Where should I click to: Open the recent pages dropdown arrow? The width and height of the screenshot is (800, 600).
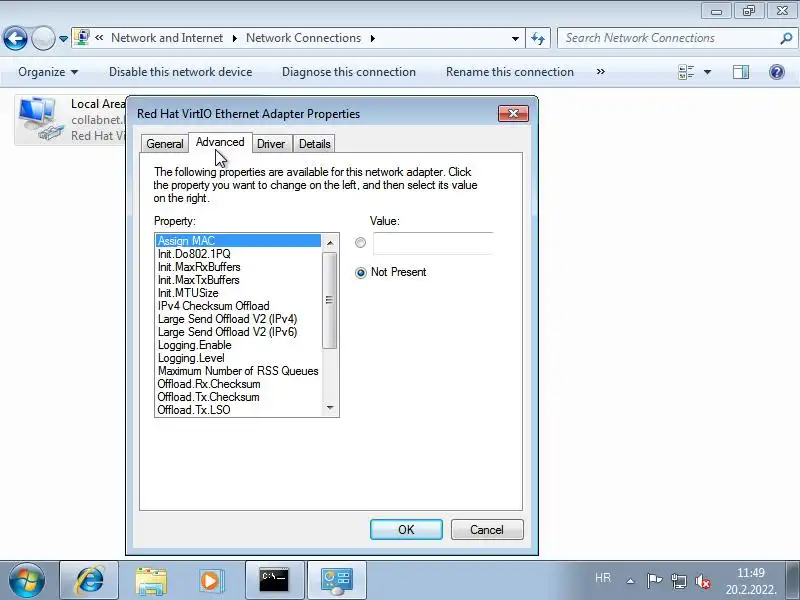coord(63,39)
